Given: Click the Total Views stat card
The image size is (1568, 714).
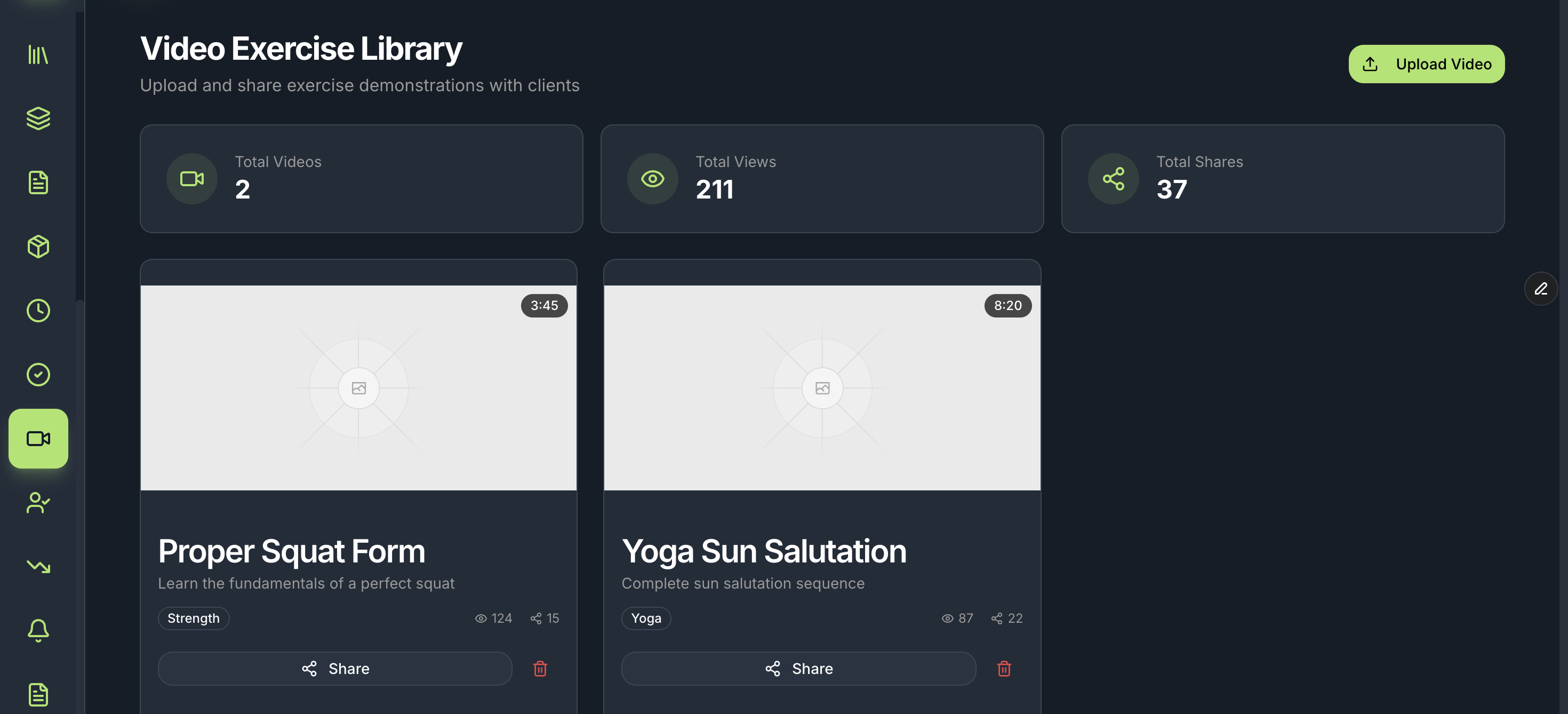Looking at the screenshot, I should 822,179.
